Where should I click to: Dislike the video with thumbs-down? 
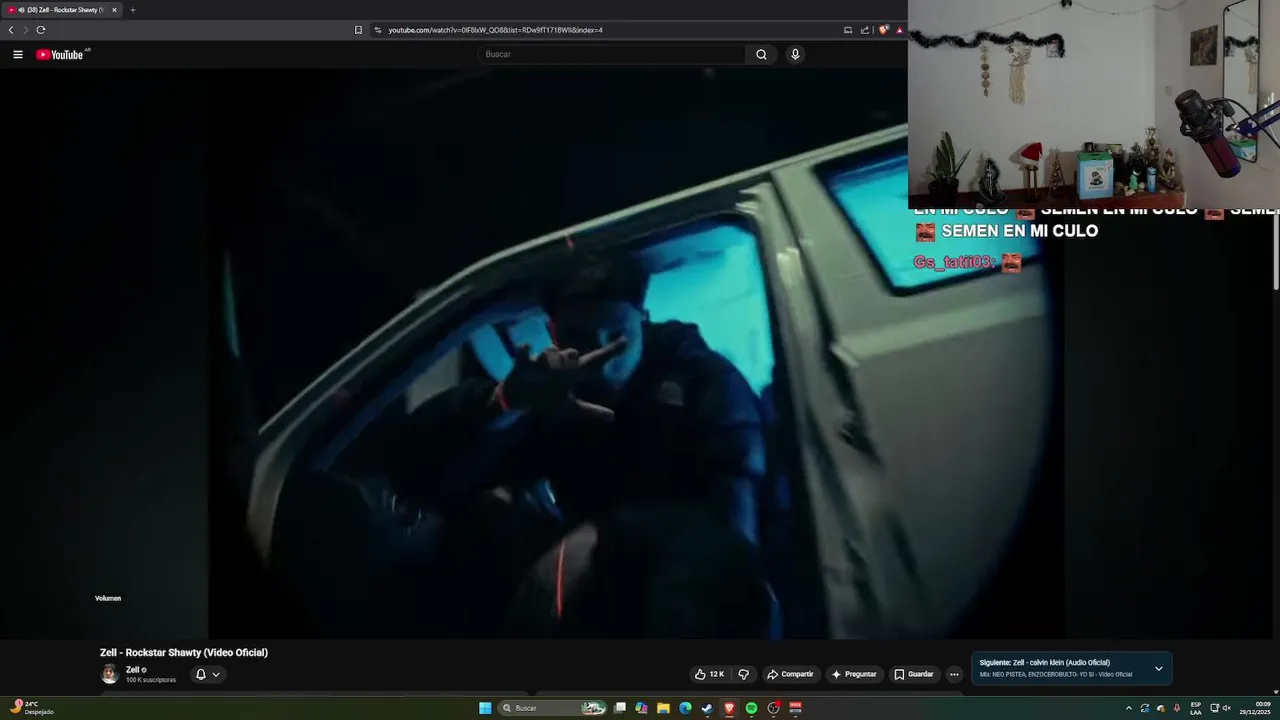click(743, 674)
